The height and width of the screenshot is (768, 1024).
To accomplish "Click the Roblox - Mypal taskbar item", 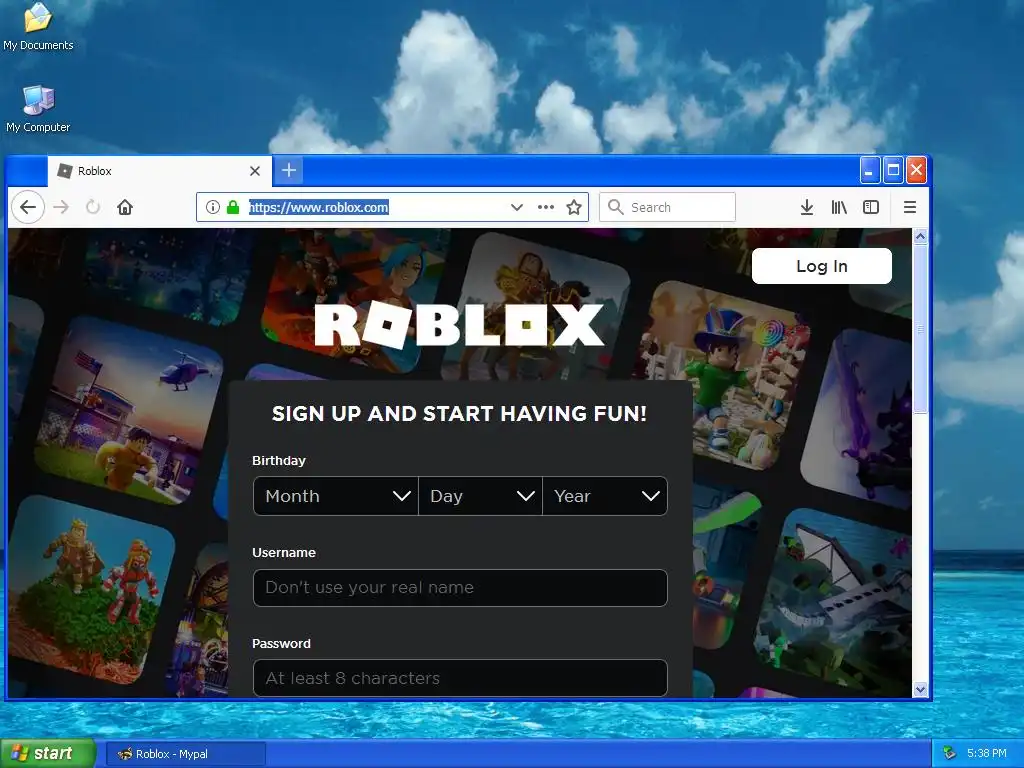I will (185, 754).
